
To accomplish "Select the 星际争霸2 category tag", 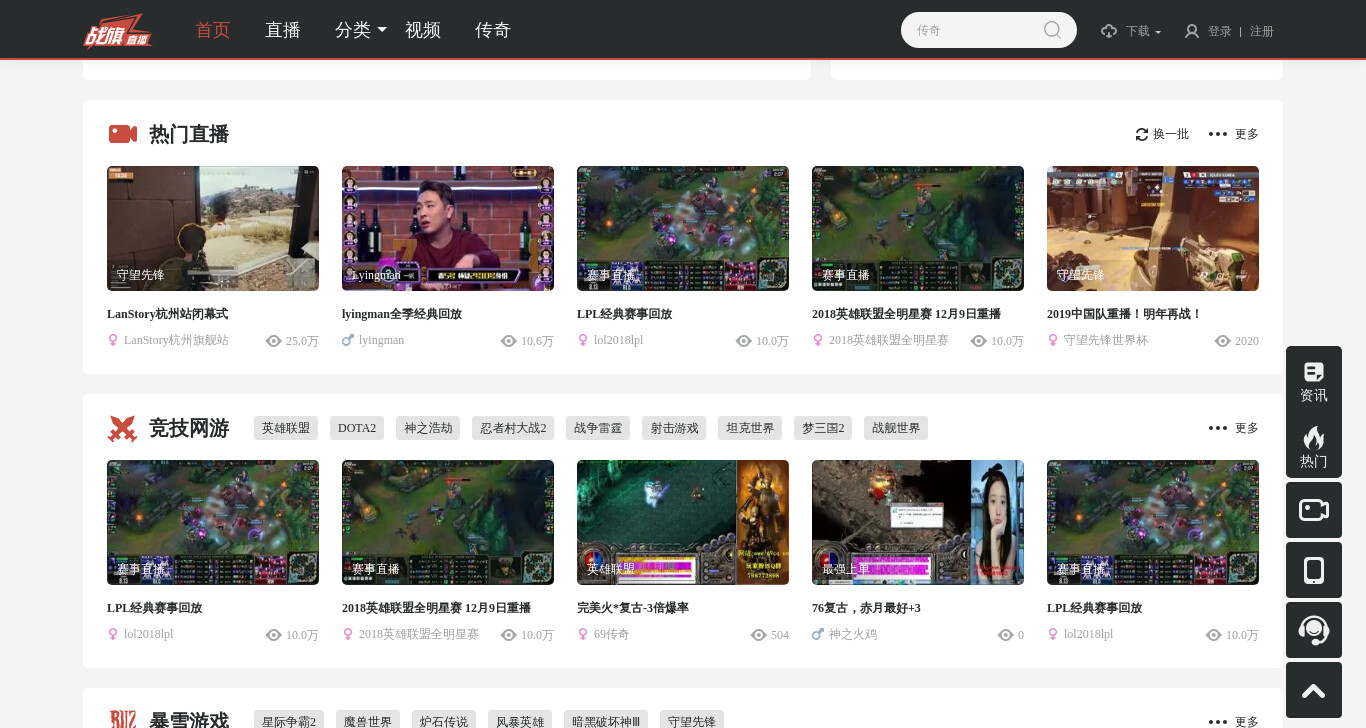I will point(289,720).
